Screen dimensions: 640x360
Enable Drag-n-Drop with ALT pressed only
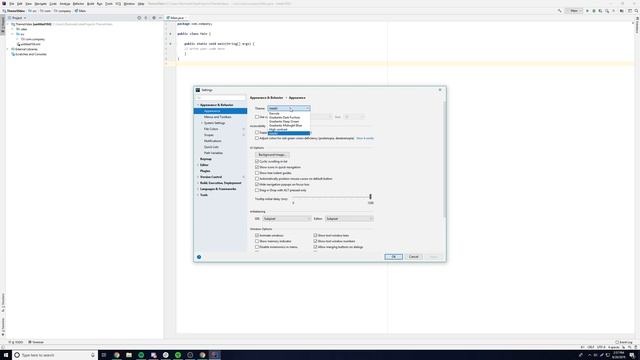(x=257, y=190)
